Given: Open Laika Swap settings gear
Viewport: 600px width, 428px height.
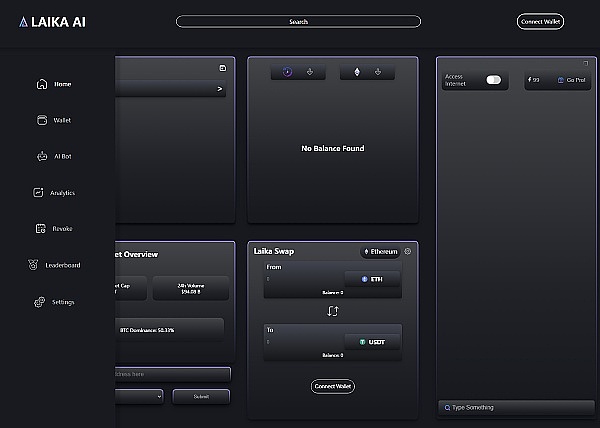Looking at the screenshot, I should click(408, 251).
